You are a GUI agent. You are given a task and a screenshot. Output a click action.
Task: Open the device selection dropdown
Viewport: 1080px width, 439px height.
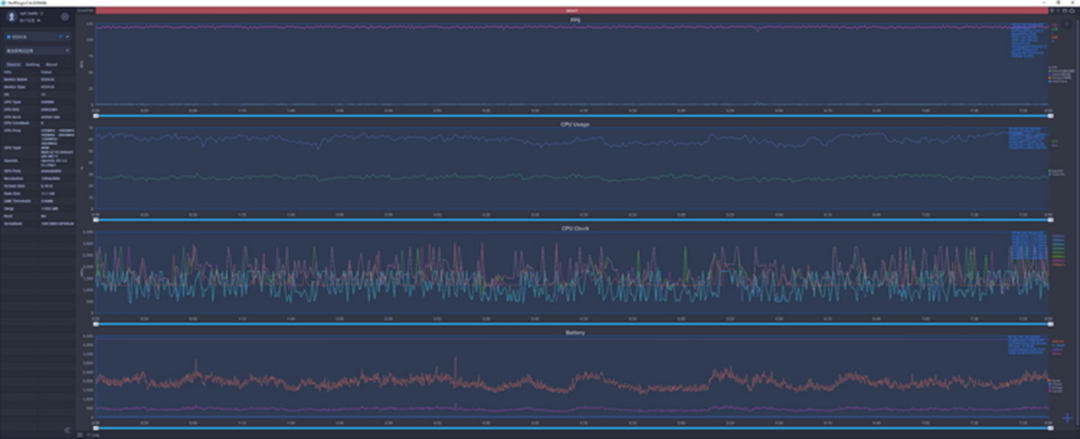(x=38, y=37)
